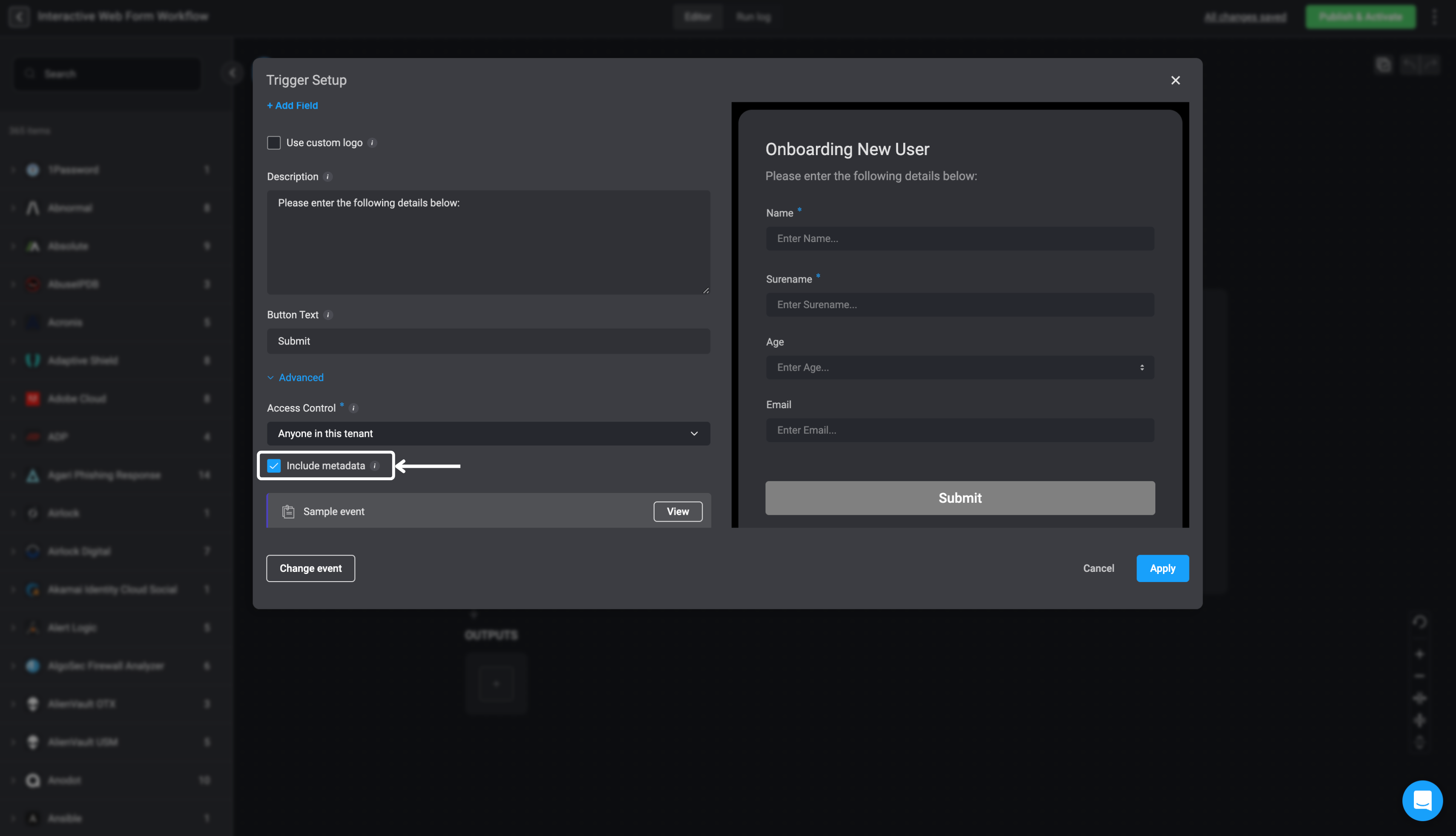Image resolution: width=1456 pixels, height=836 pixels.
Task: Click info icon next to Include metadata
Action: click(x=375, y=466)
